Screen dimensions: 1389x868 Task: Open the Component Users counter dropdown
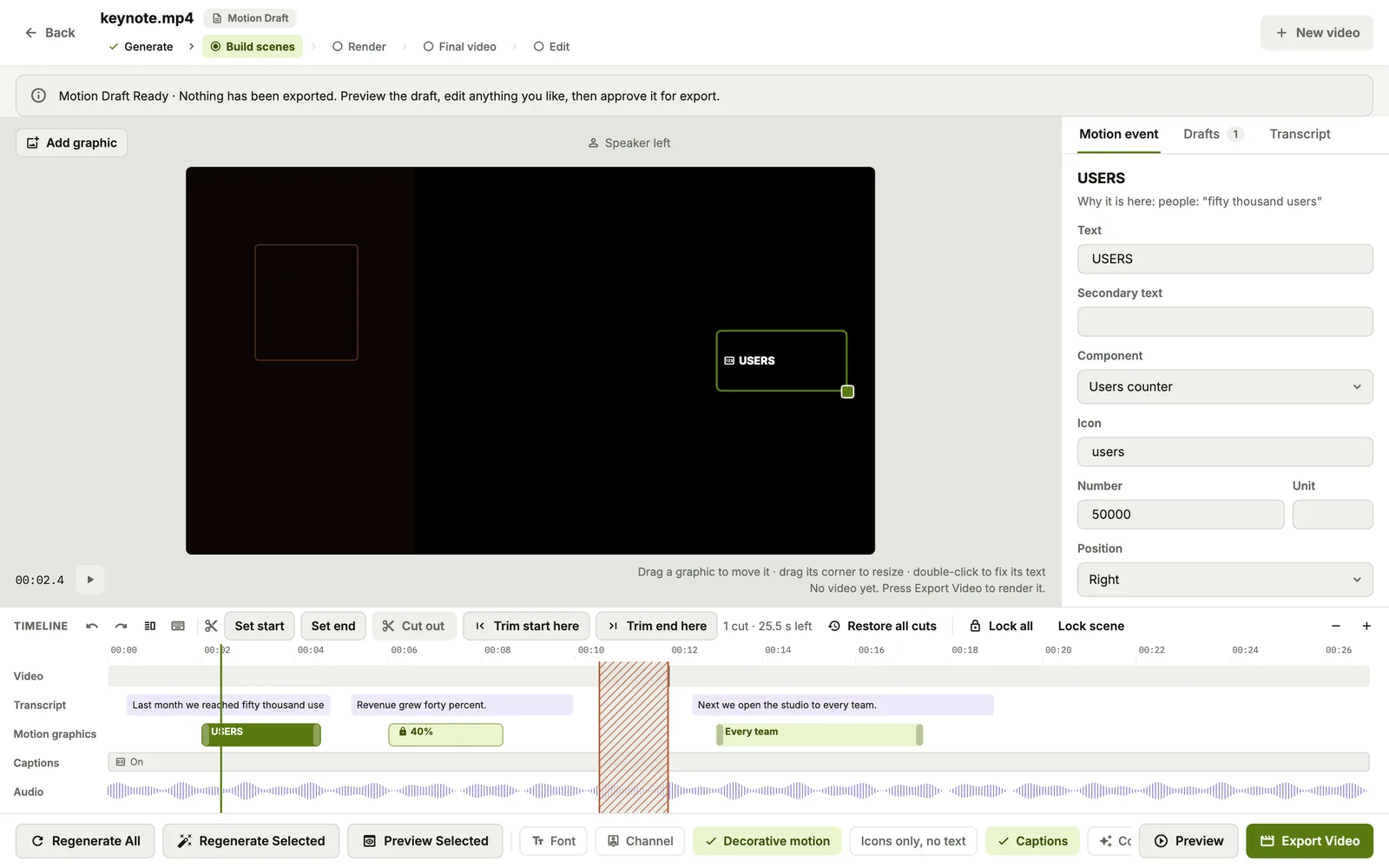pyautogui.click(x=1225, y=387)
